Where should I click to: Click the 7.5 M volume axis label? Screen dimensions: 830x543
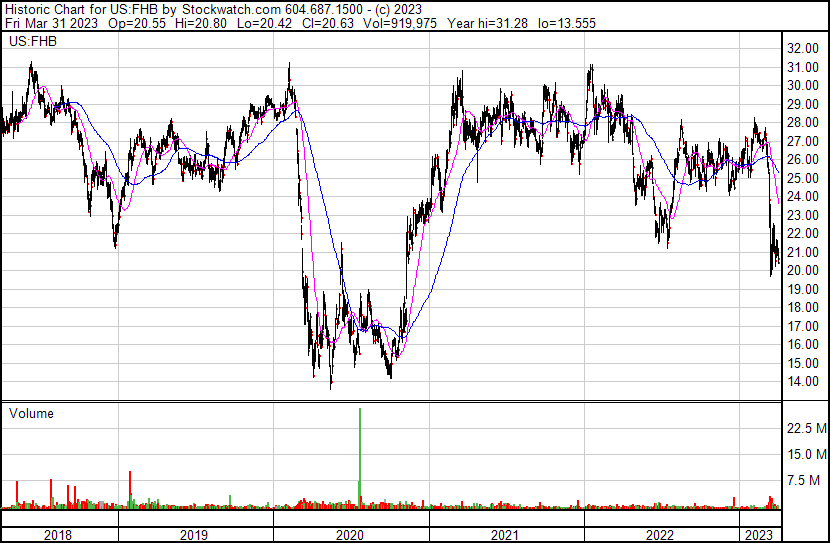click(809, 481)
